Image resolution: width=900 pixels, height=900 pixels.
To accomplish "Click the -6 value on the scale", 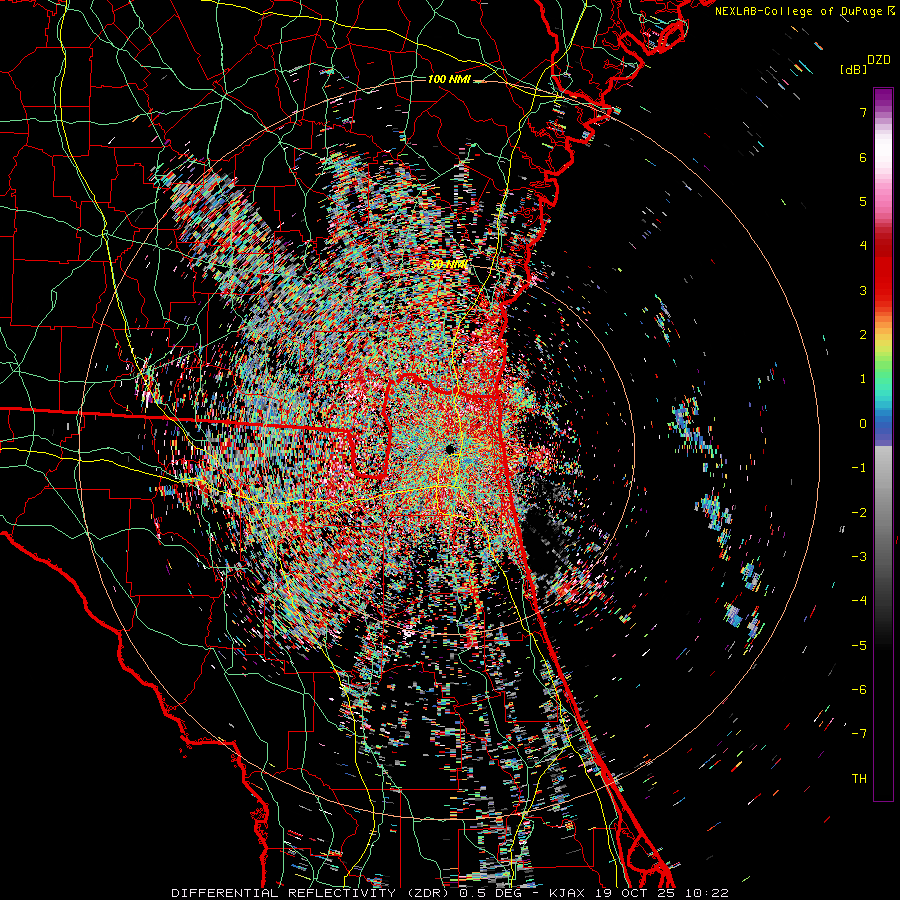I will coord(859,690).
